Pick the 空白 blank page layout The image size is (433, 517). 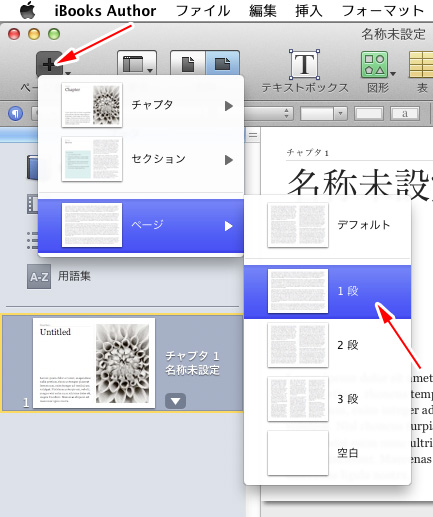coord(327,453)
